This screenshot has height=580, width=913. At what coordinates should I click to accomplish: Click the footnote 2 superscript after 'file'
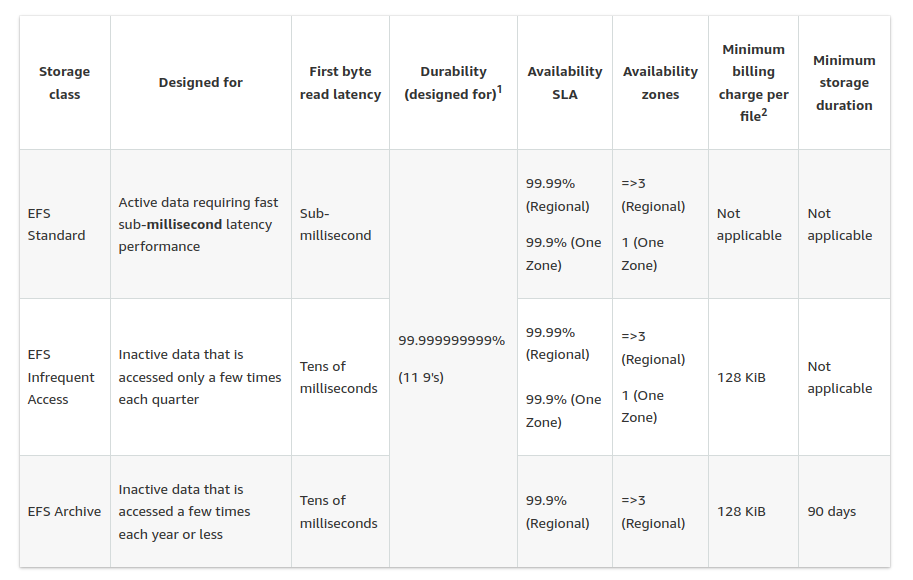(762, 111)
